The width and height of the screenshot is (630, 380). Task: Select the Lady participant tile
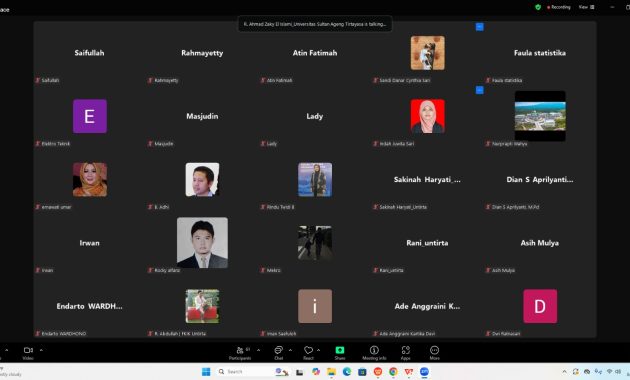tap(315, 116)
